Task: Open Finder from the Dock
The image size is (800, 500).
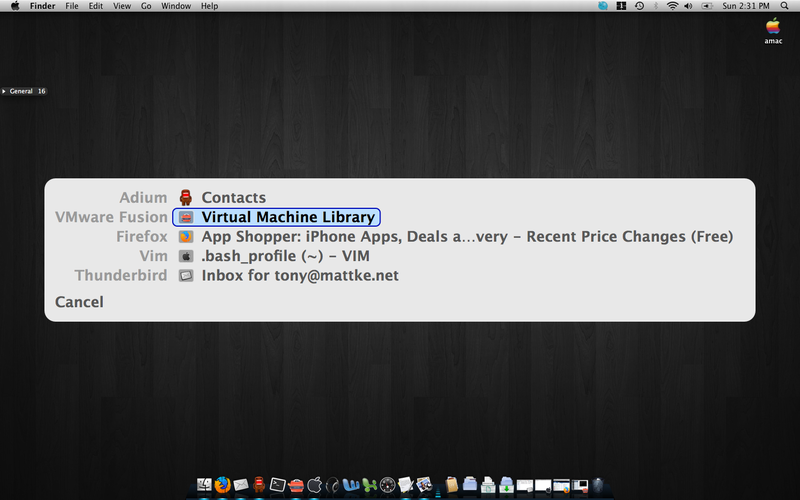Action: 205,485
